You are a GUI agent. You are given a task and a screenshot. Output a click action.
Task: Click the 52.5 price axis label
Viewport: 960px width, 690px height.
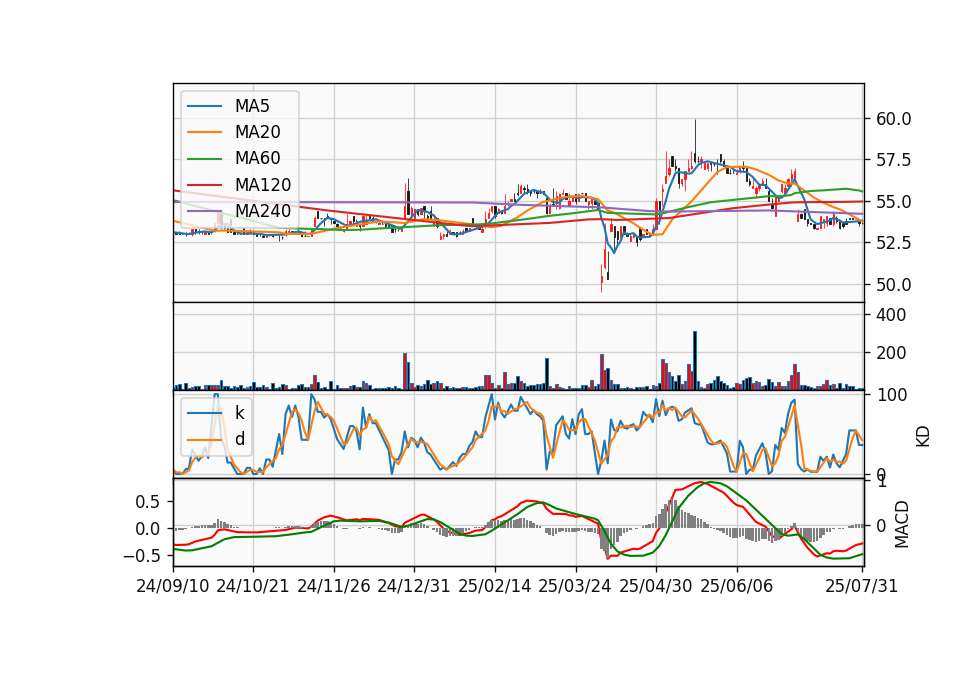click(x=893, y=243)
